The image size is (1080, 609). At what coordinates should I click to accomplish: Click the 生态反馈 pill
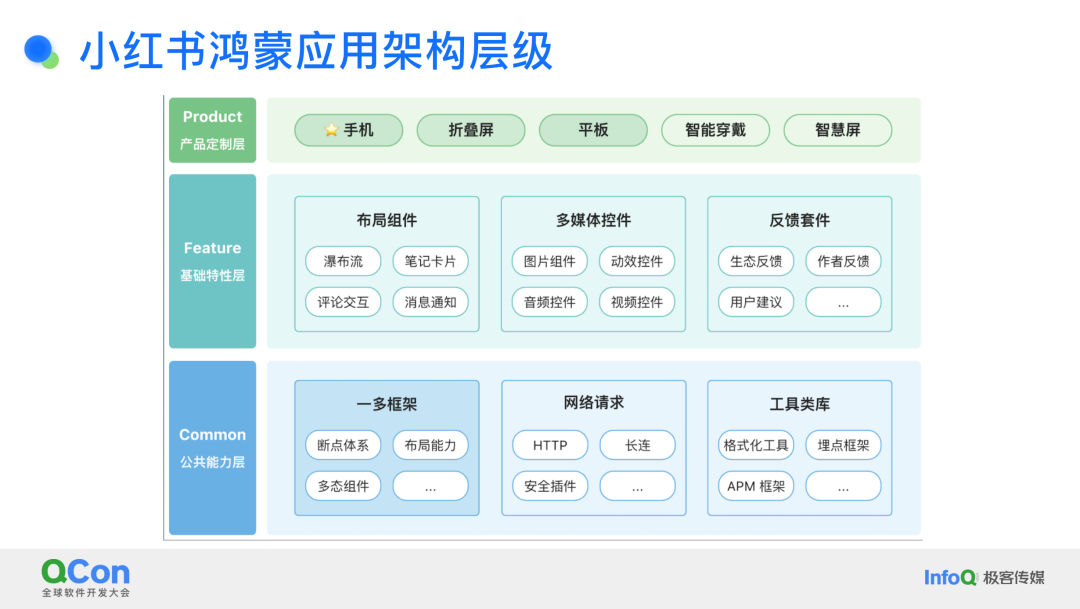(x=756, y=261)
